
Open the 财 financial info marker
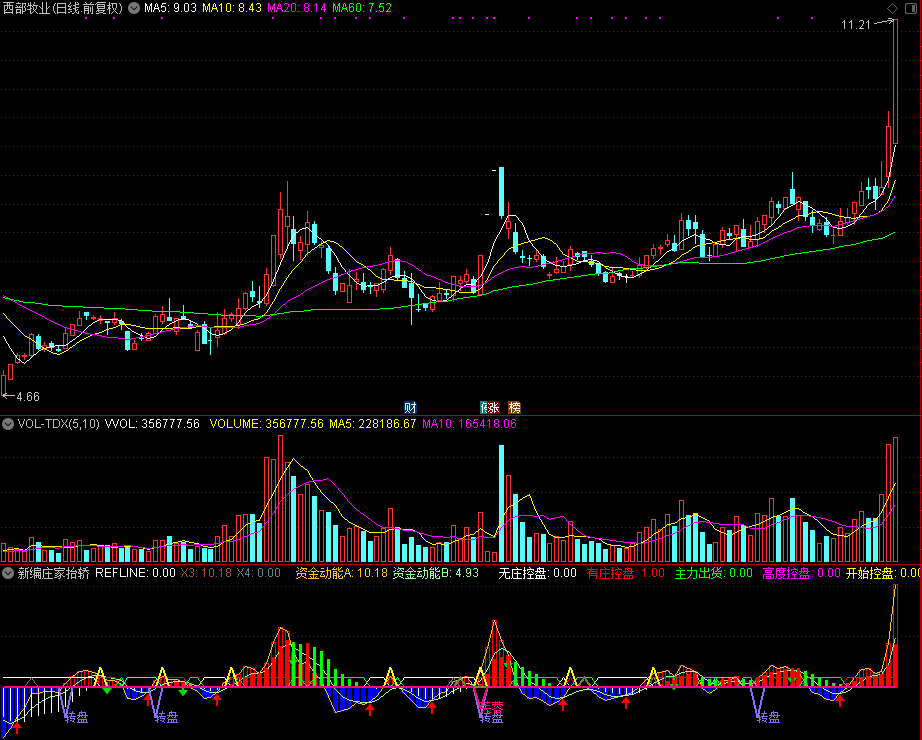[x=410, y=407]
